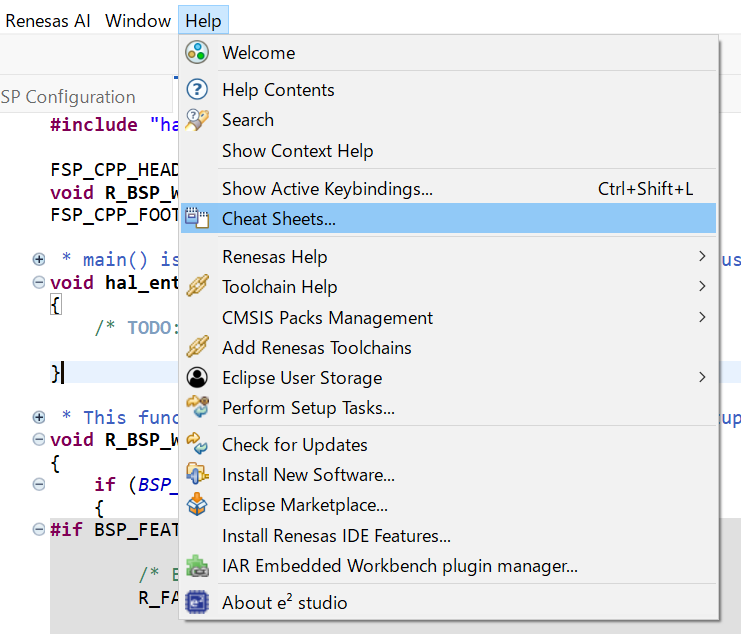Select Show Context Help
Viewport: 741px width, 634px height.
(x=448, y=151)
